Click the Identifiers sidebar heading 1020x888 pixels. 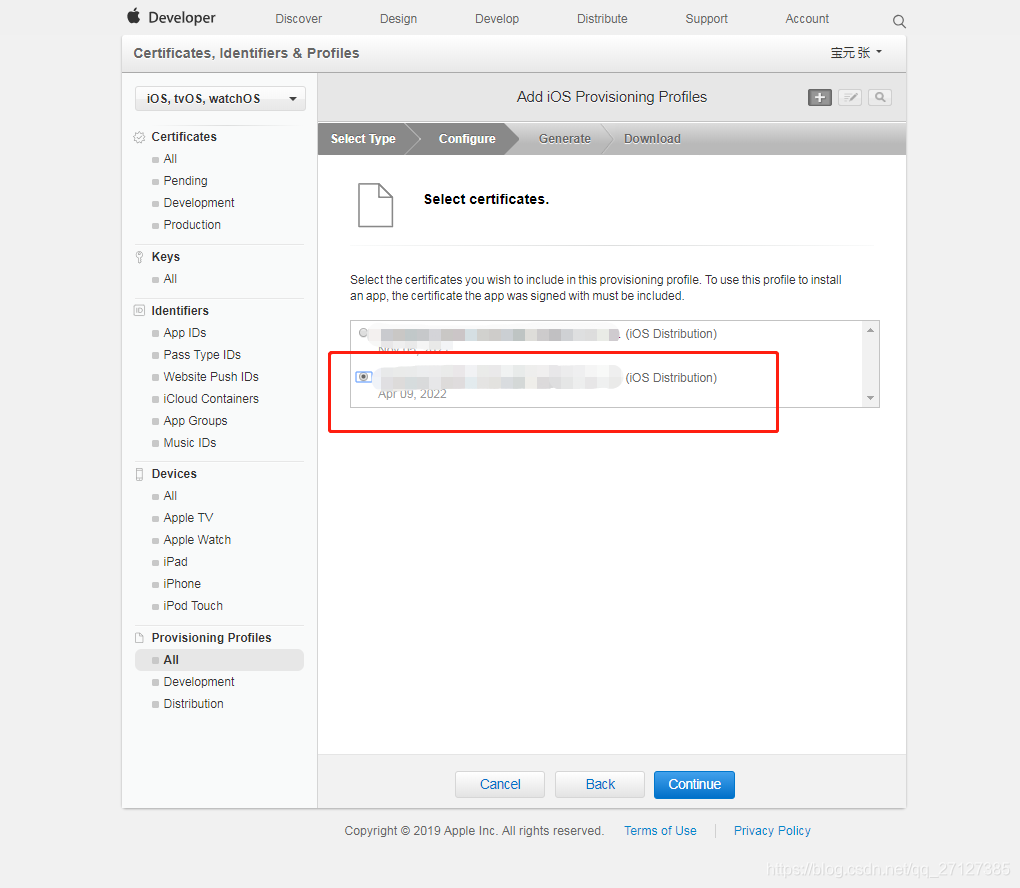(180, 311)
